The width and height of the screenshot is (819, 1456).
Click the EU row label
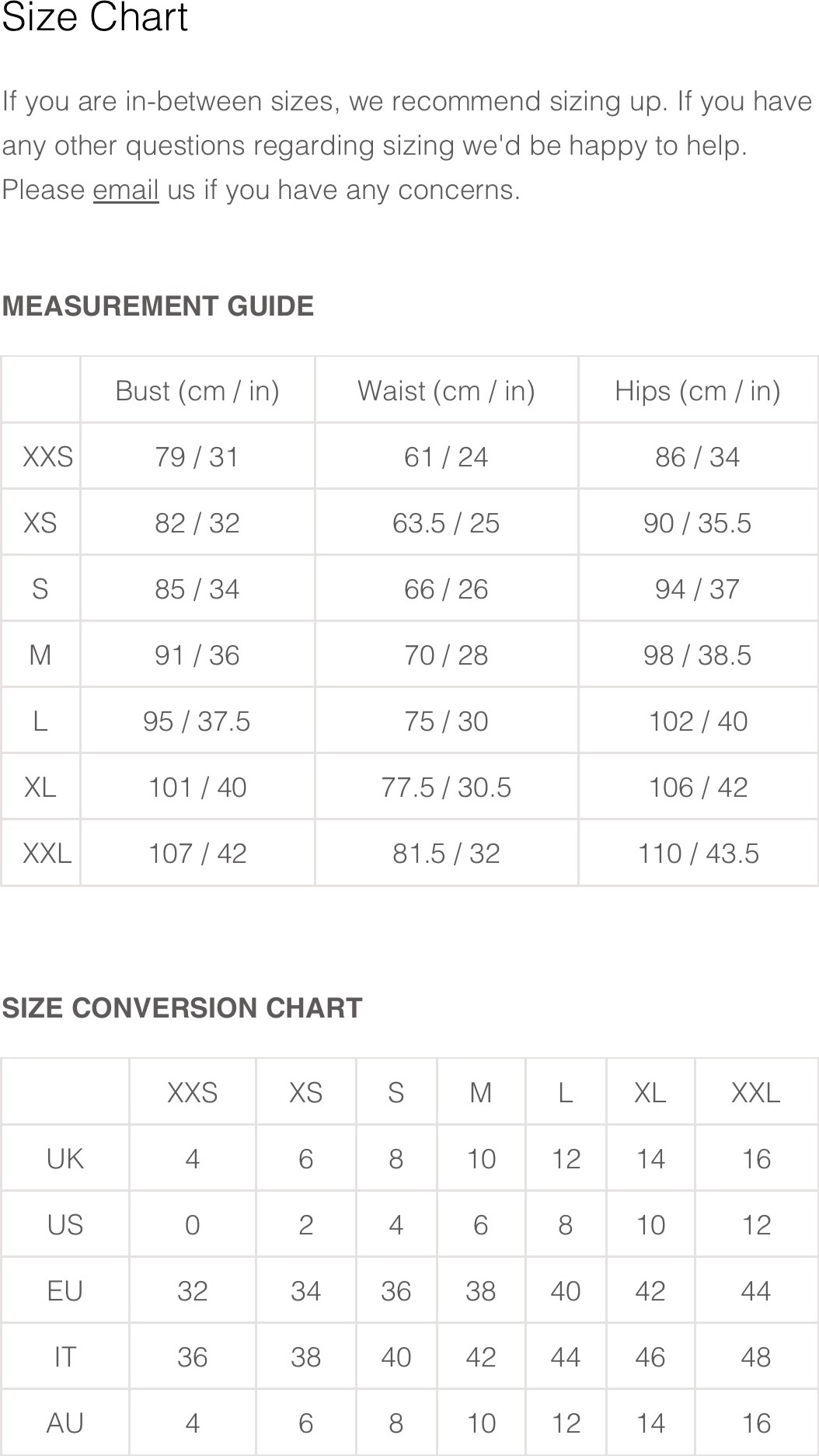coord(65,1290)
